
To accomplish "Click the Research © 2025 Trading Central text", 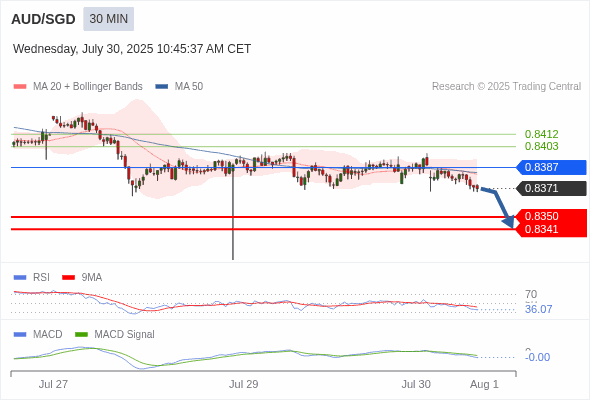I will click(506, 87).
